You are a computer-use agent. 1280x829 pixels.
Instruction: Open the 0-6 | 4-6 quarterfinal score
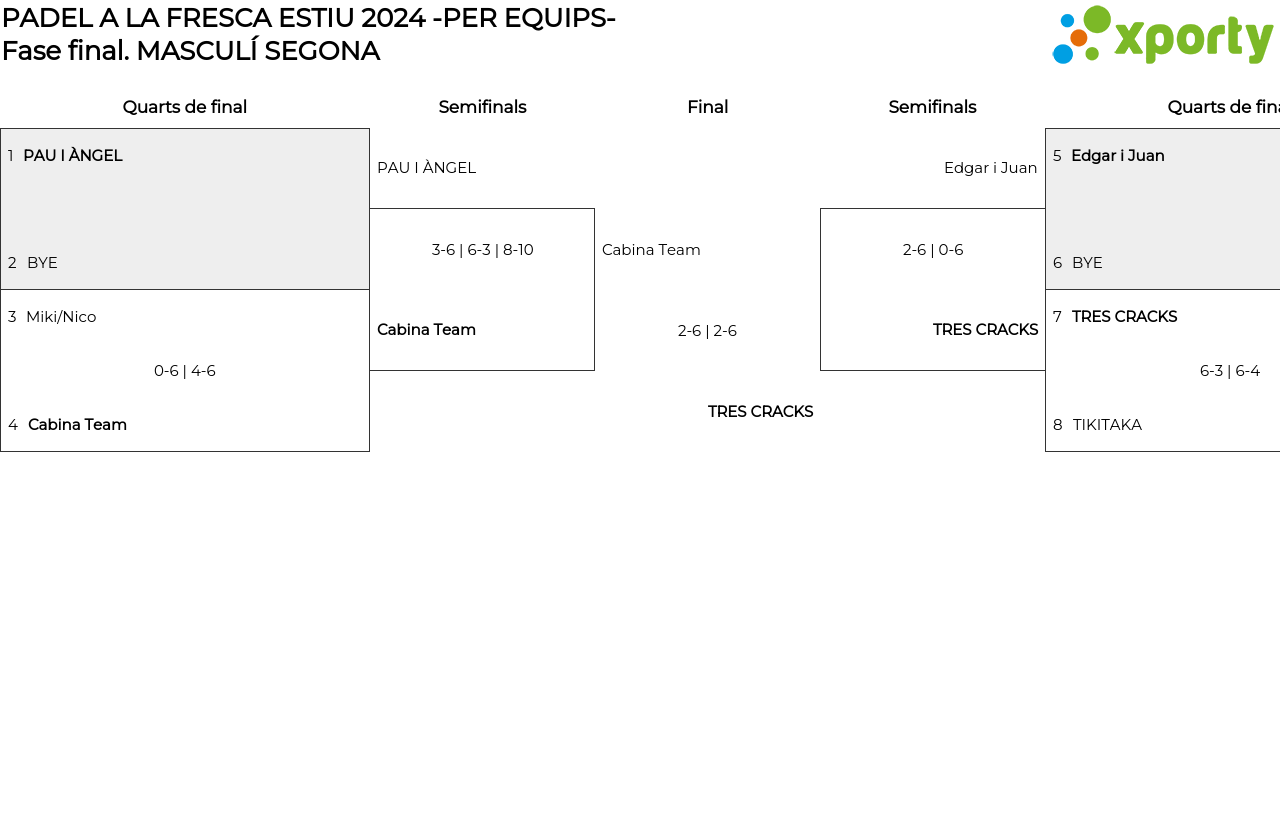tap(185, 371)
